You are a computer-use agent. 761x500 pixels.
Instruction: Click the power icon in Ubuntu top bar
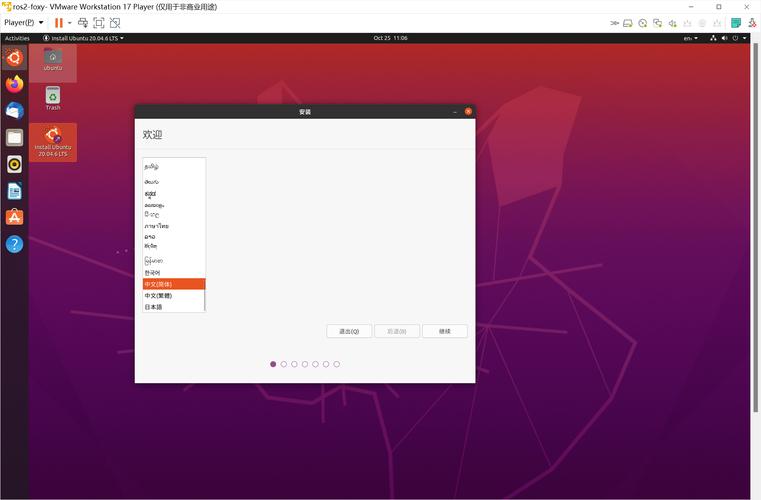click(x=735, y=38)
